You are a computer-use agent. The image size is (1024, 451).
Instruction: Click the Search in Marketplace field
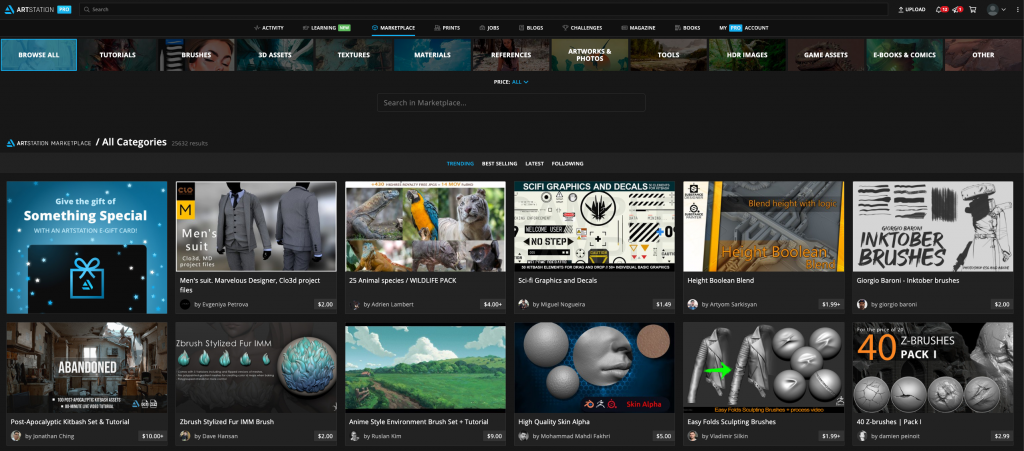(x=511, y=103)
